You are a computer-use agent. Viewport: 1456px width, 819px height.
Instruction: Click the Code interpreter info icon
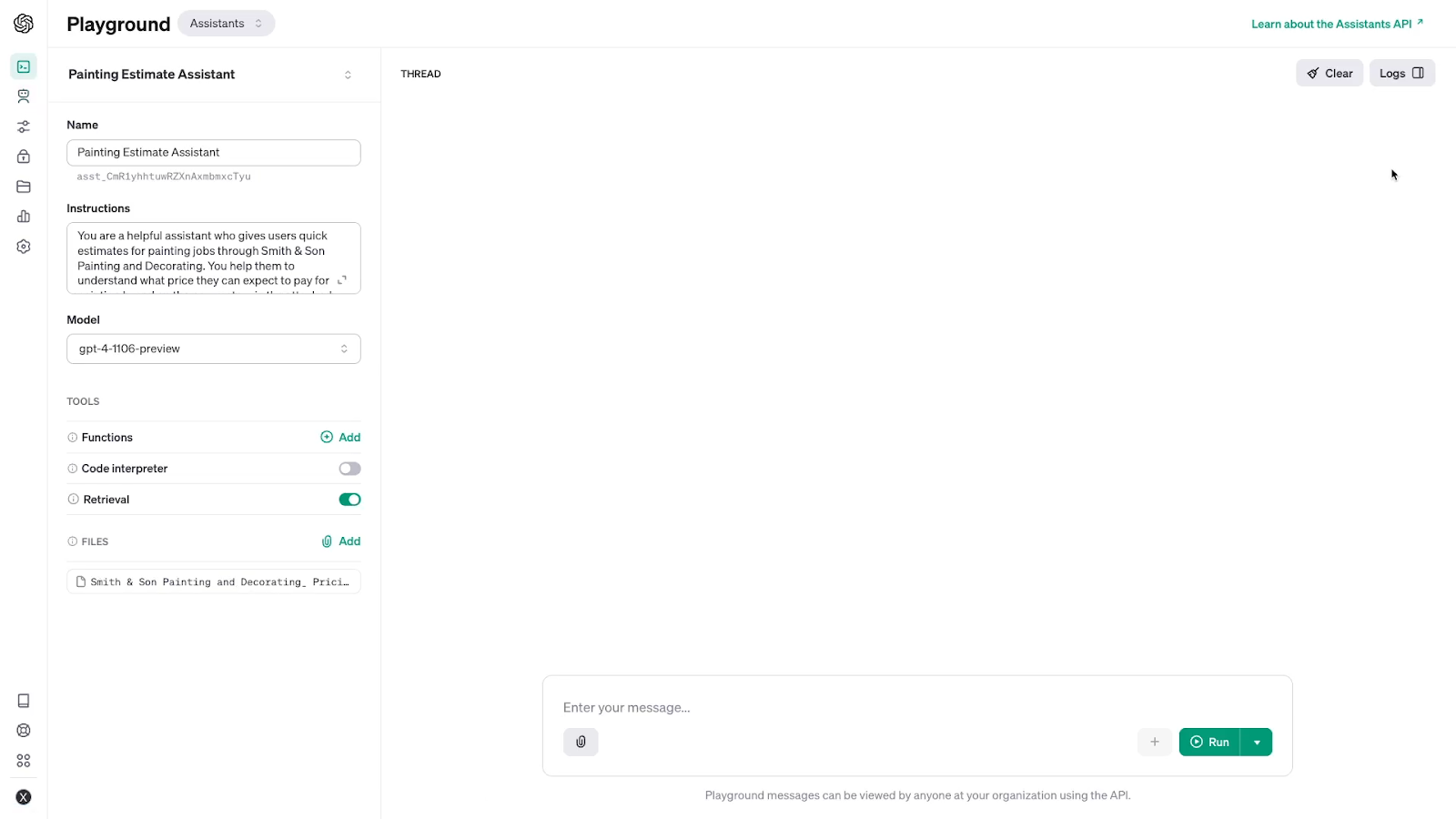point(73,469)
